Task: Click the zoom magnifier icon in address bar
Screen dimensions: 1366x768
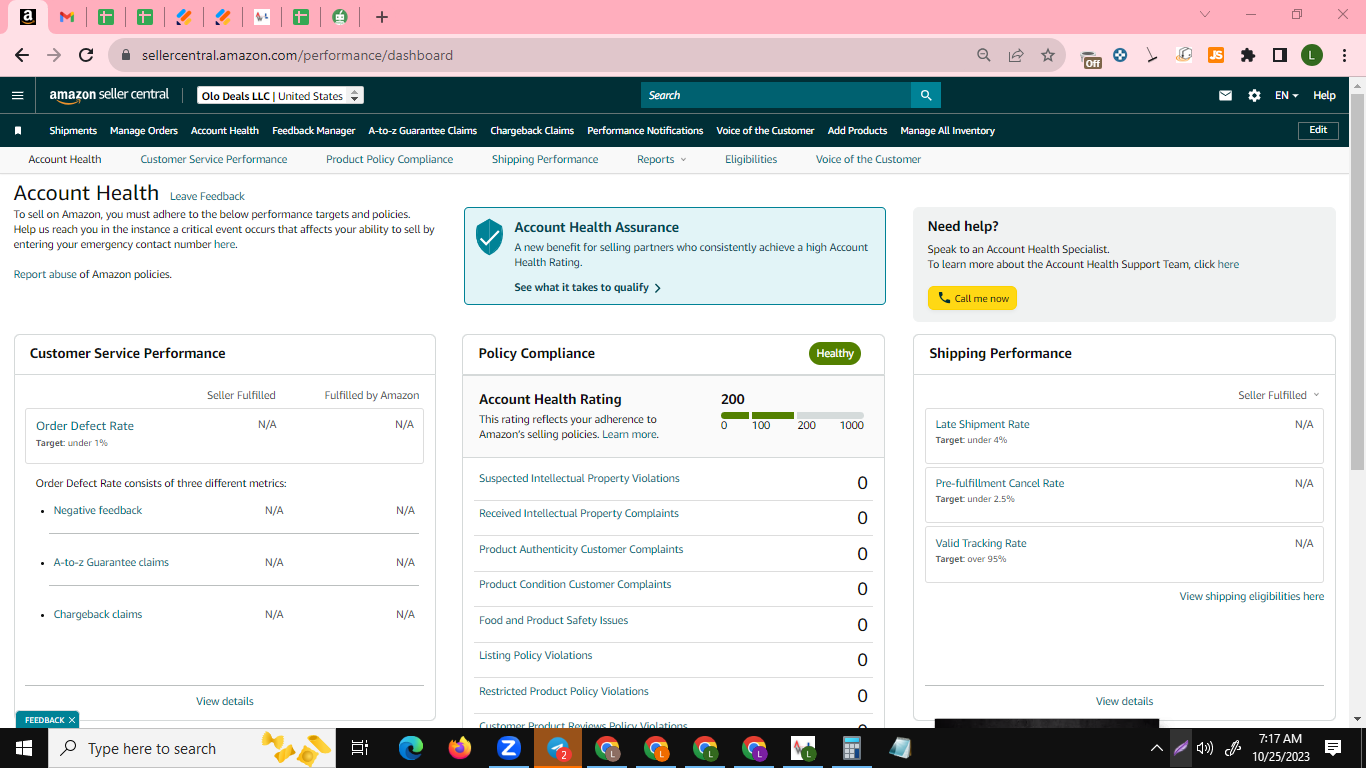Action: click(x=984, y=55)
